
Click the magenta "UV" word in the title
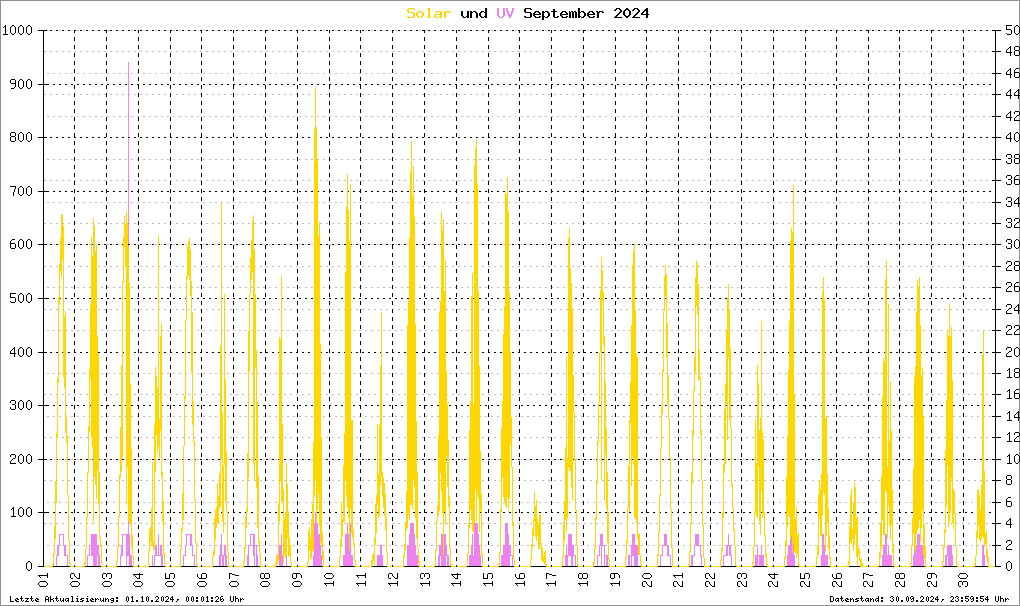pyautogui.click(x=505, y=13)
